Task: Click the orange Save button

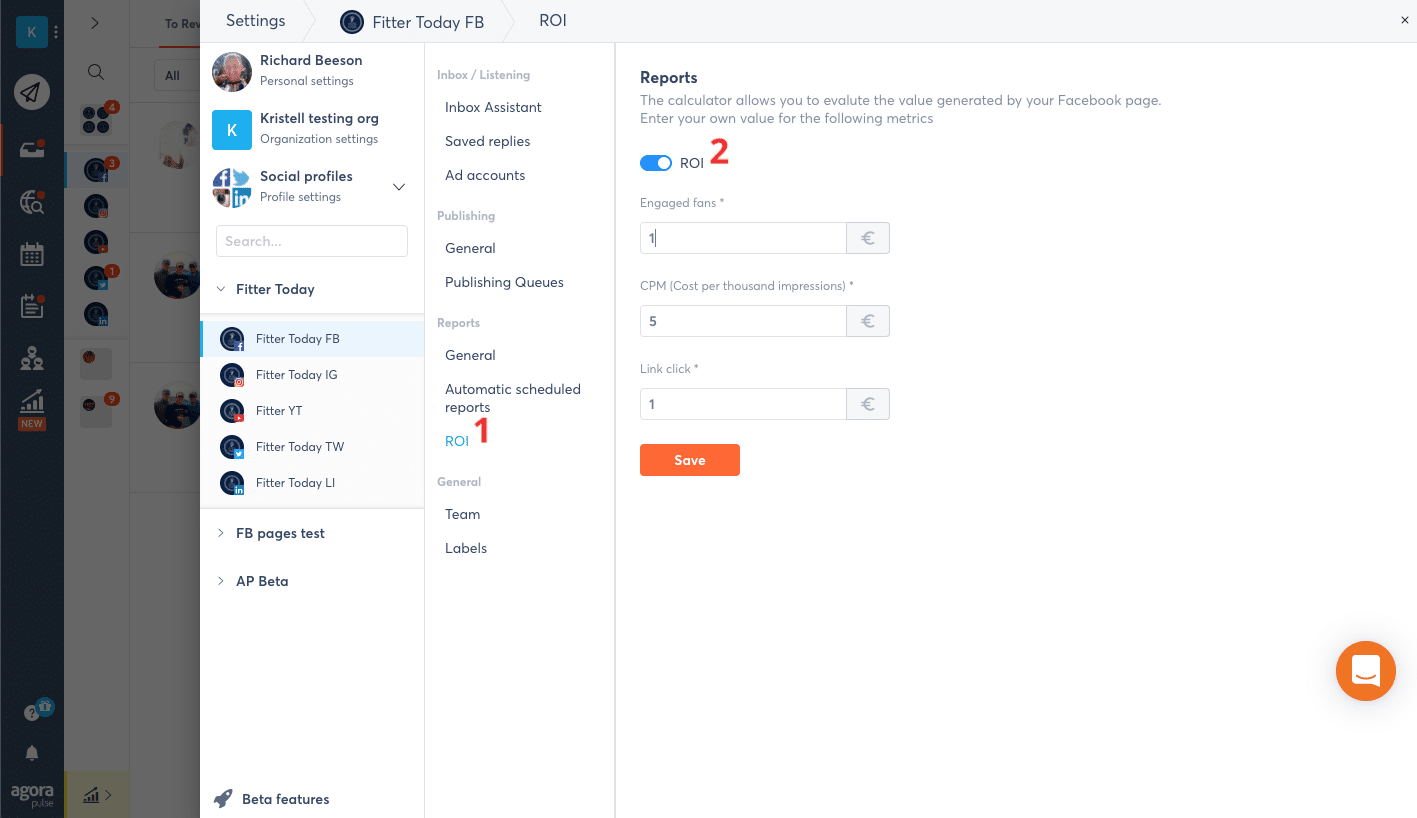Action: pos(689,460)
